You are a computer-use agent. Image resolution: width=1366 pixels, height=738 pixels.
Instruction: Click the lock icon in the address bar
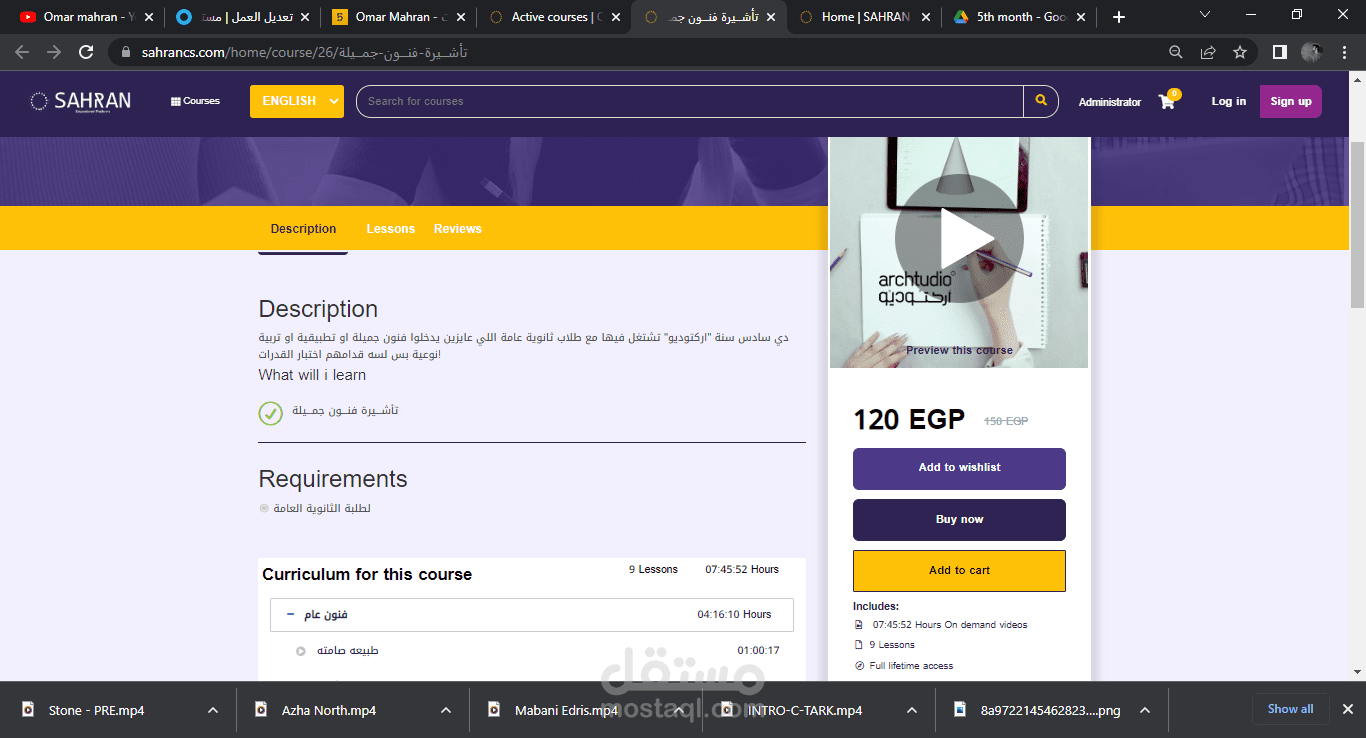pyautogui.click(x=126, y=52)
